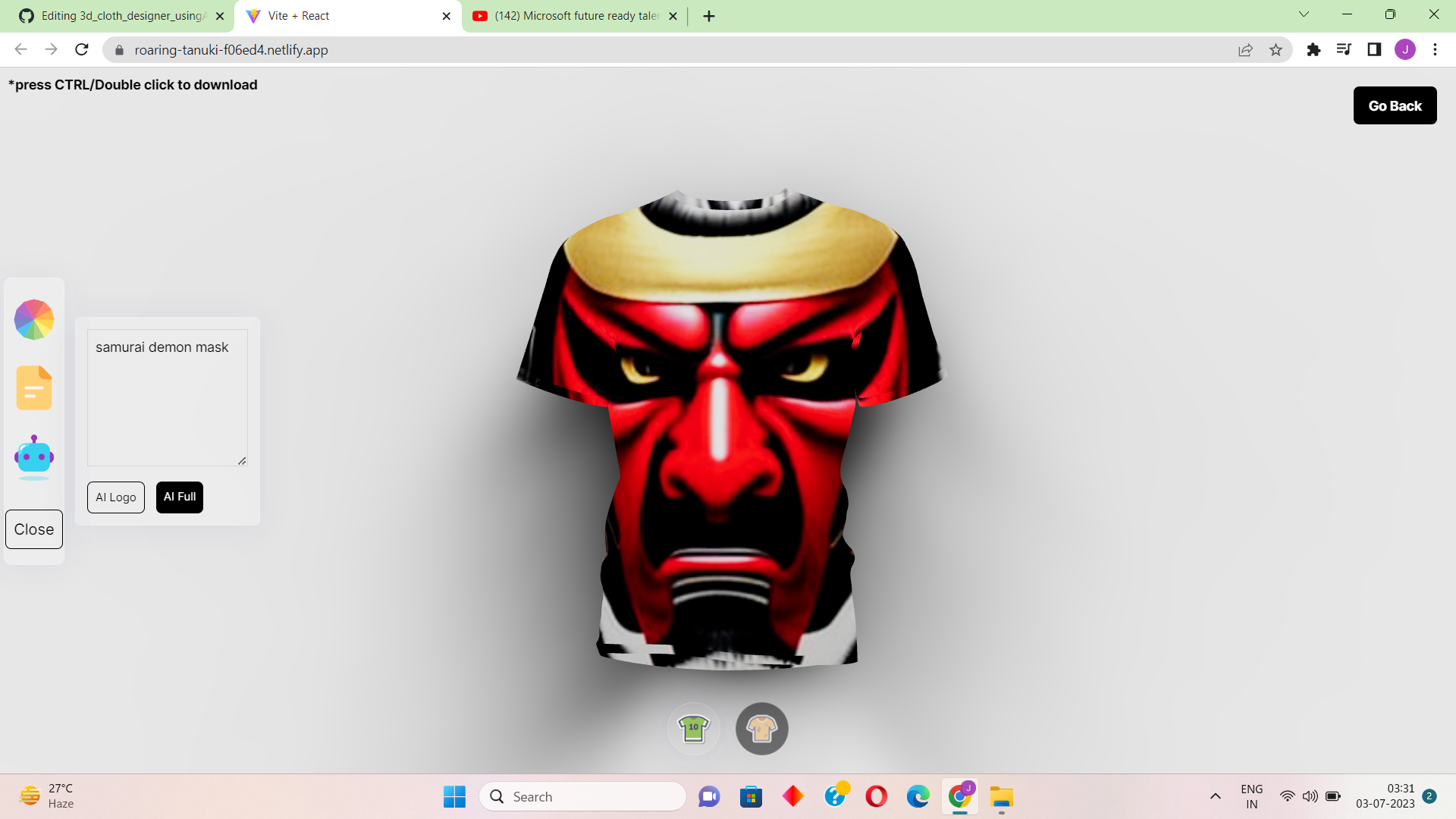The width and height of the screenshot is (1456, 819).
Task: Open the Edge browser taskbar icon
Action: (918, 796)
